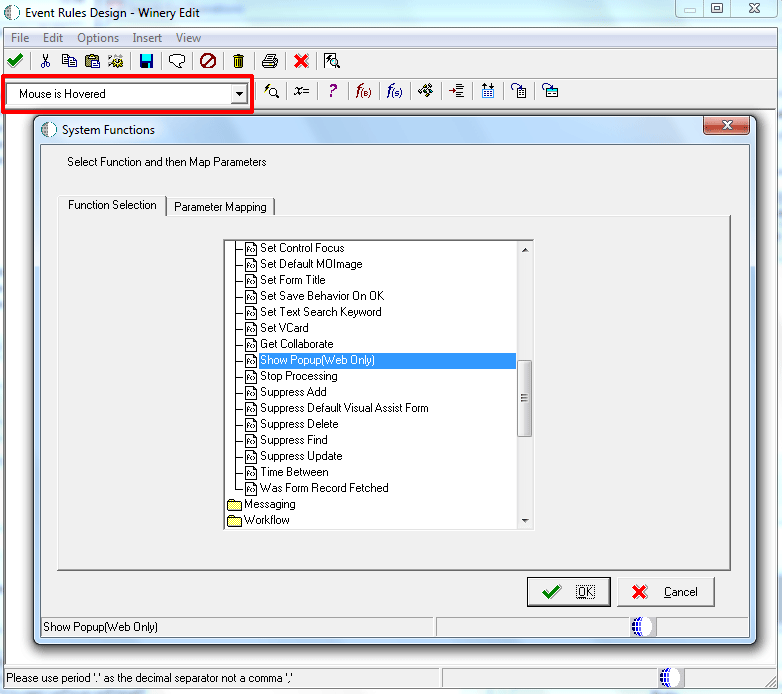
Task: Click the OK button in dialog
Action: pyautogui.click(x=568, y=592)
